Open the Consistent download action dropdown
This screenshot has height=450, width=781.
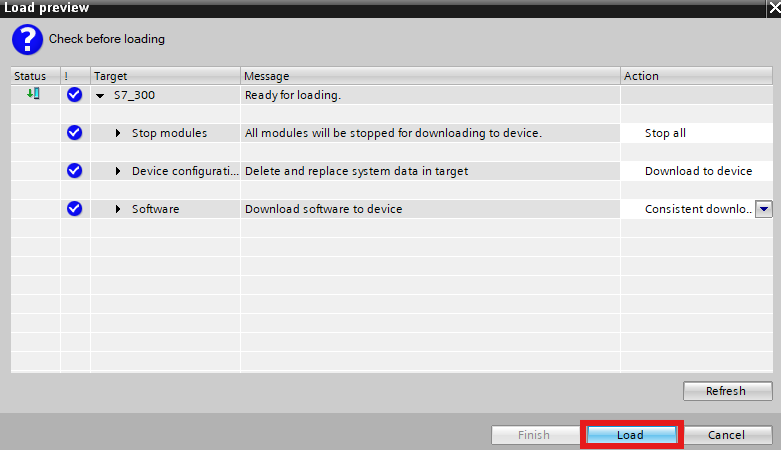pos(763,209)
